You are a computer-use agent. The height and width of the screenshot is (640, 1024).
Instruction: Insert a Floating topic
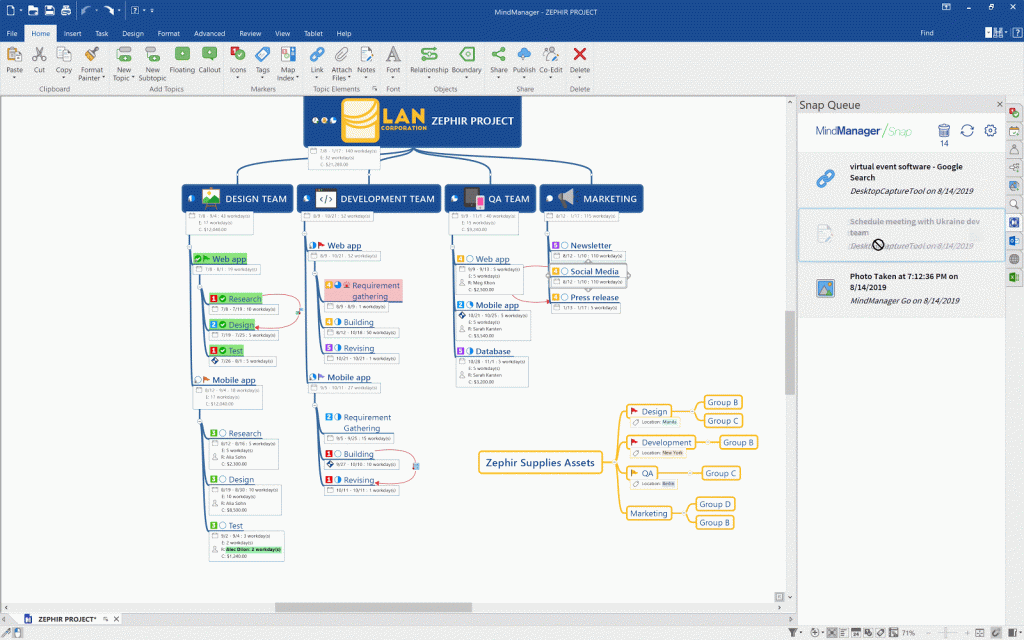coord(182,54)
